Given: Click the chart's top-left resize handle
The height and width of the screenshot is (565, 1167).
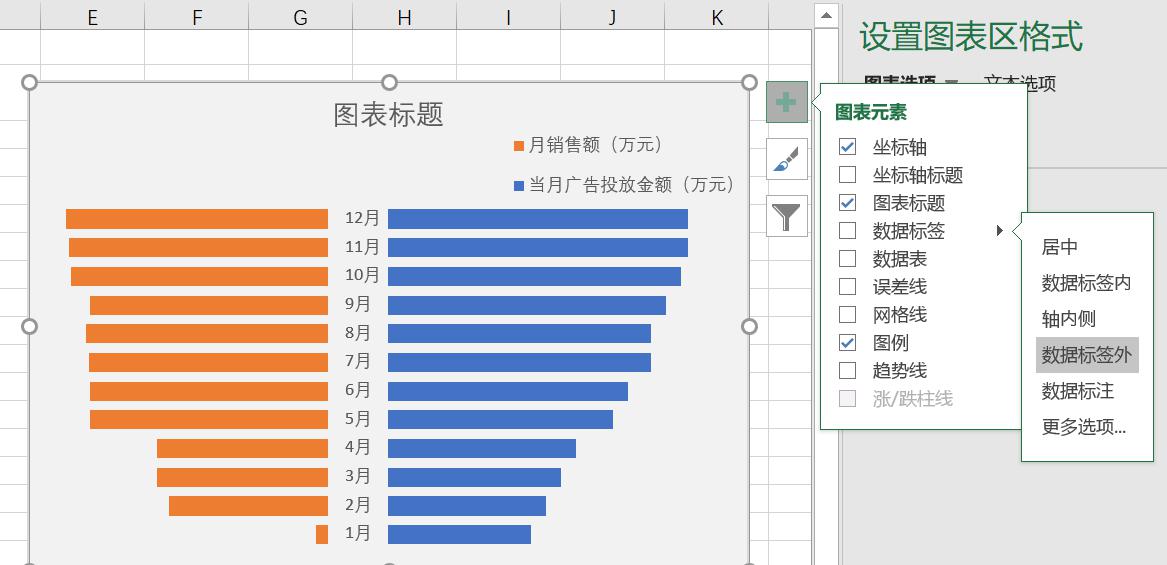Looking at the screenshot, I should click(x=29, y=83).
